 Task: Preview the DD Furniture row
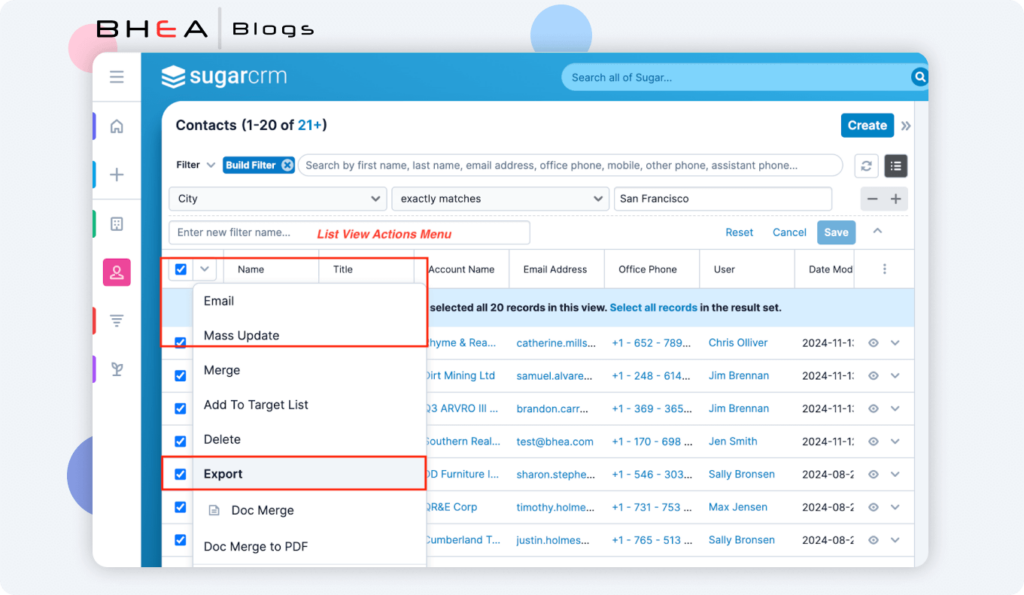pyautogui.click(x=873, y=474)
